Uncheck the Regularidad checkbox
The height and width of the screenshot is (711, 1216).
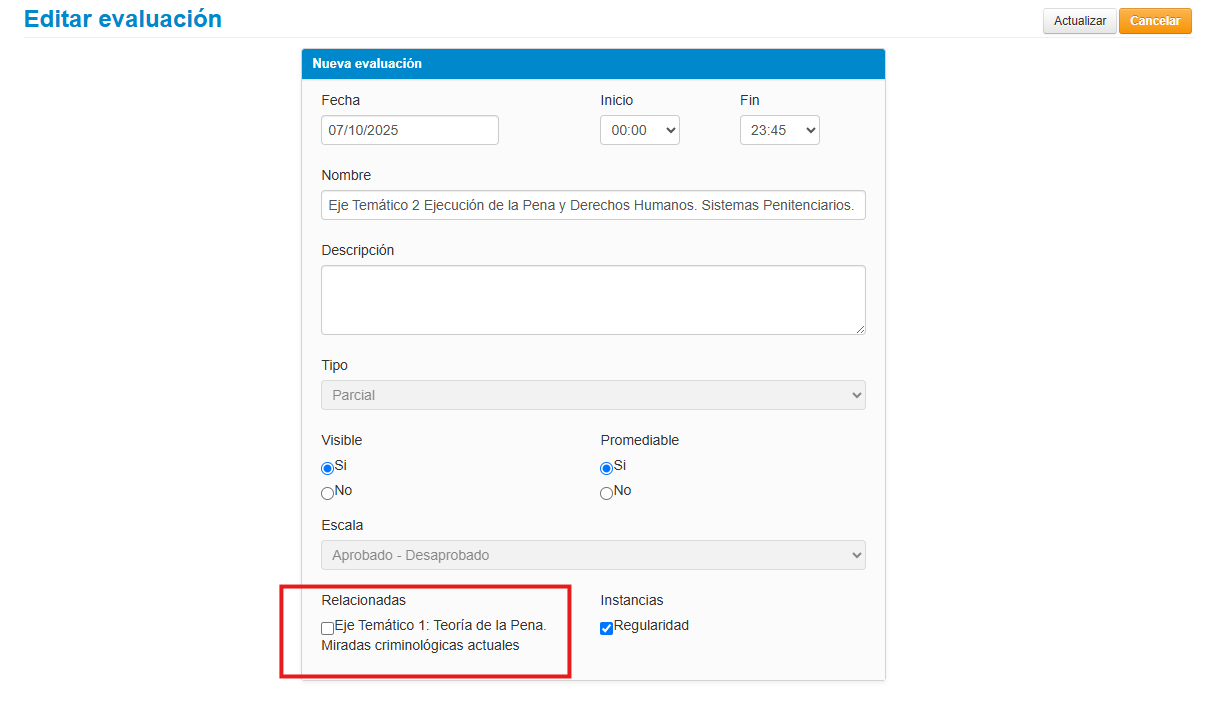[606, 628]
